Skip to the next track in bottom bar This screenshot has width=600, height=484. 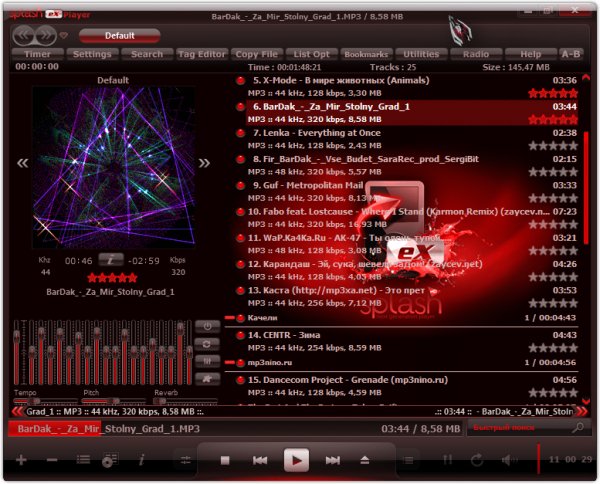[333, 460]
